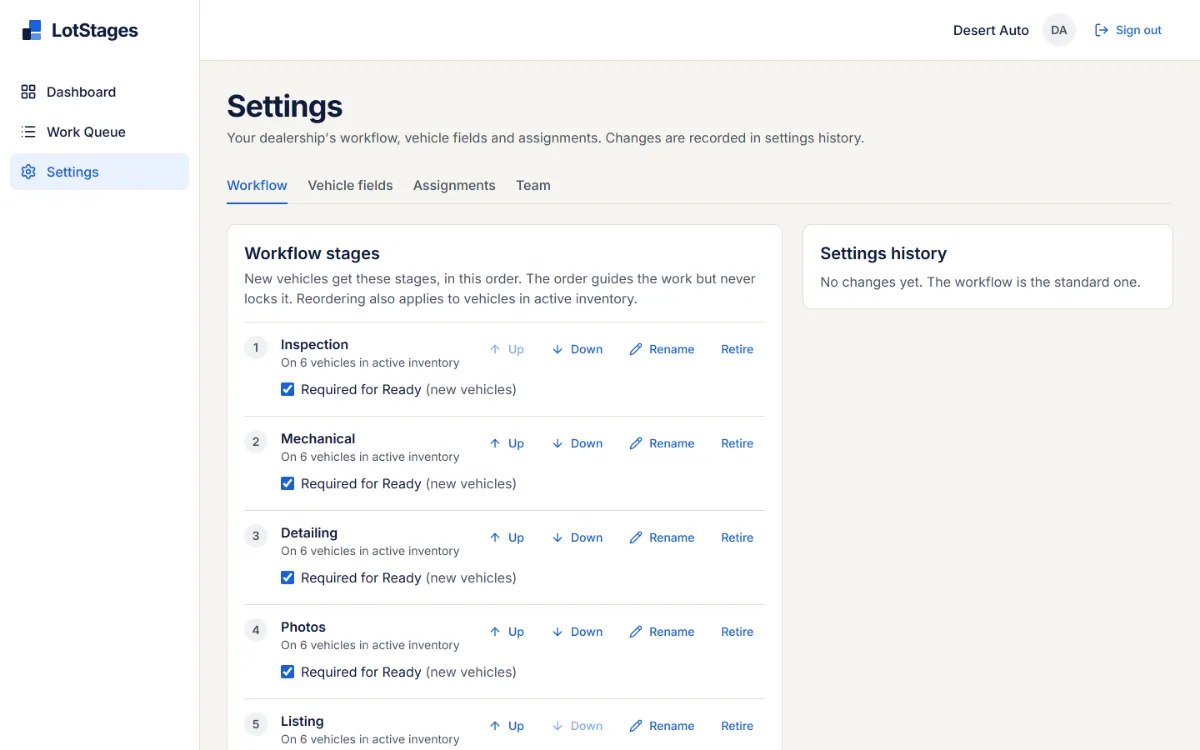The width and height of the screenshot is (1200, 750).
Task: Rename the Mechanical stage
Action: pos(662,443)
